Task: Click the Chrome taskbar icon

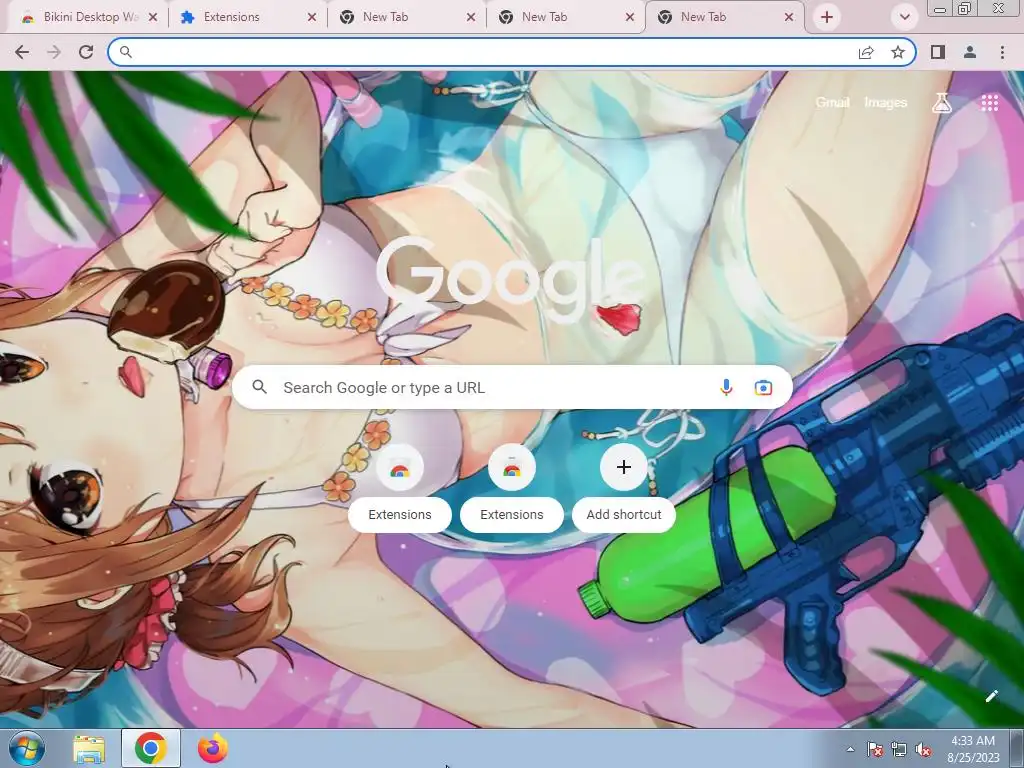Action: coord(150,748)
